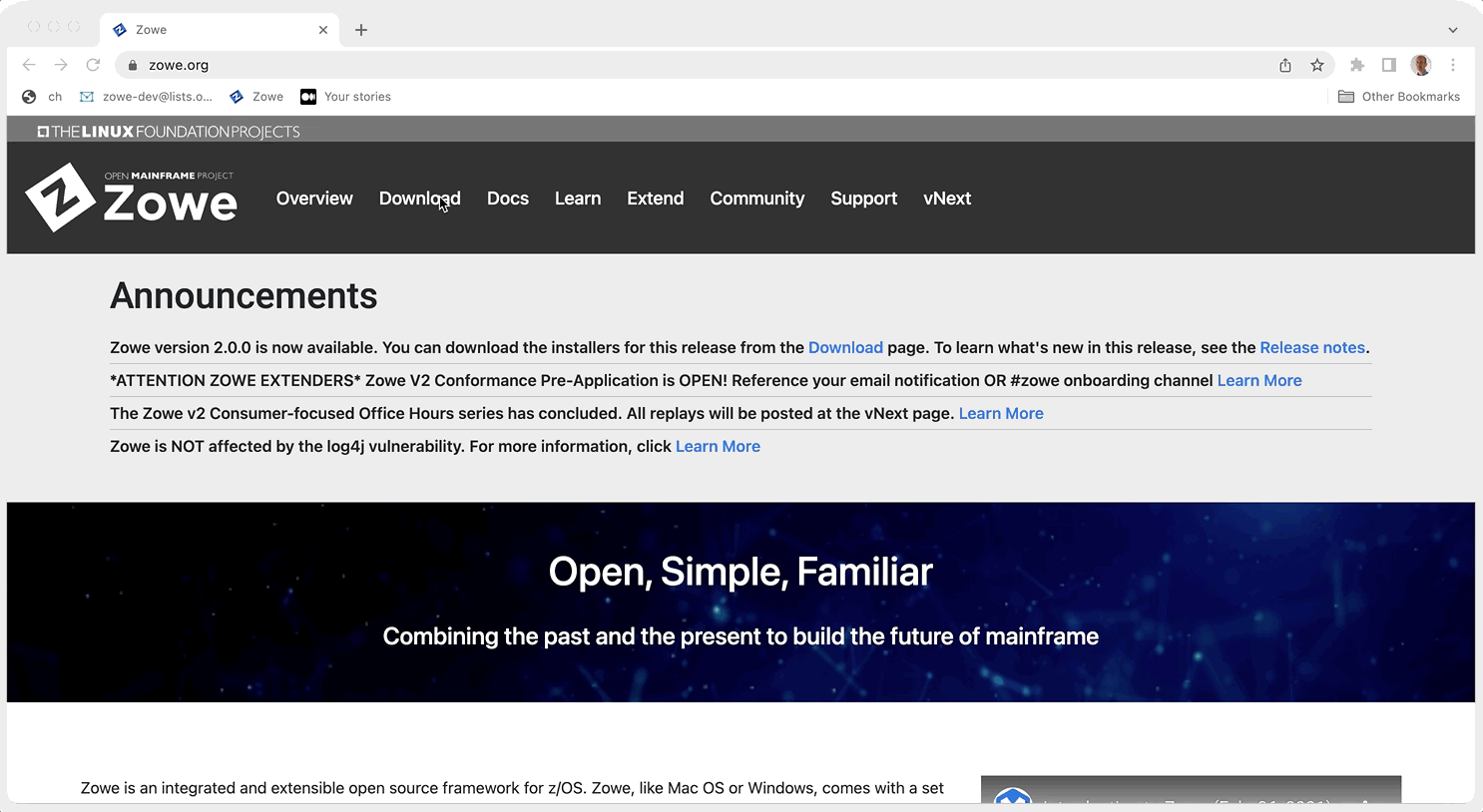1483x812 pixels.
Task: Click Learn More for Zowe V2 Conformance
Action: (1259, 381)
